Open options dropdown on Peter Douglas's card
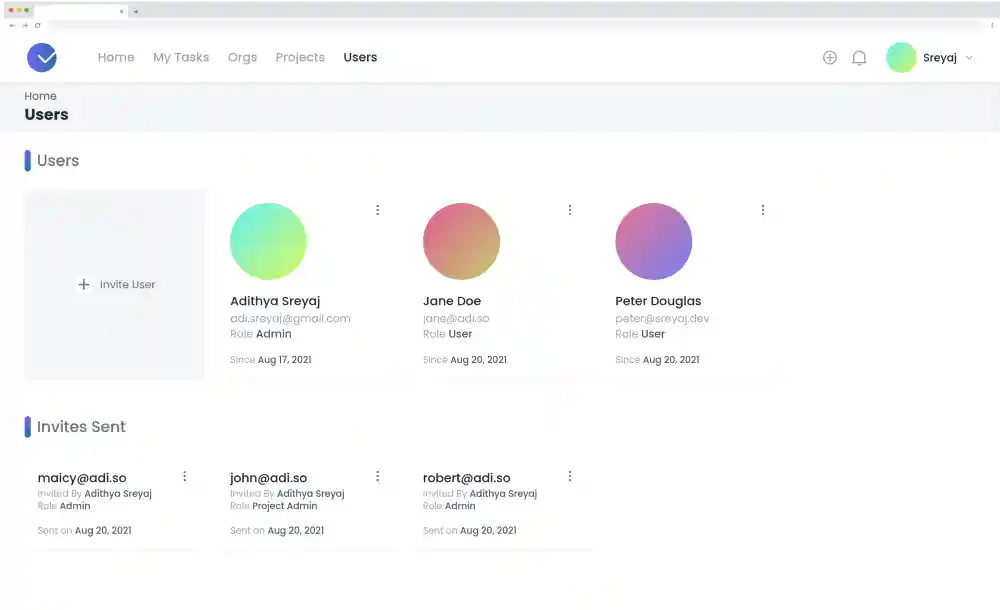The image size is (1000, 610). [x=763, y=210]
